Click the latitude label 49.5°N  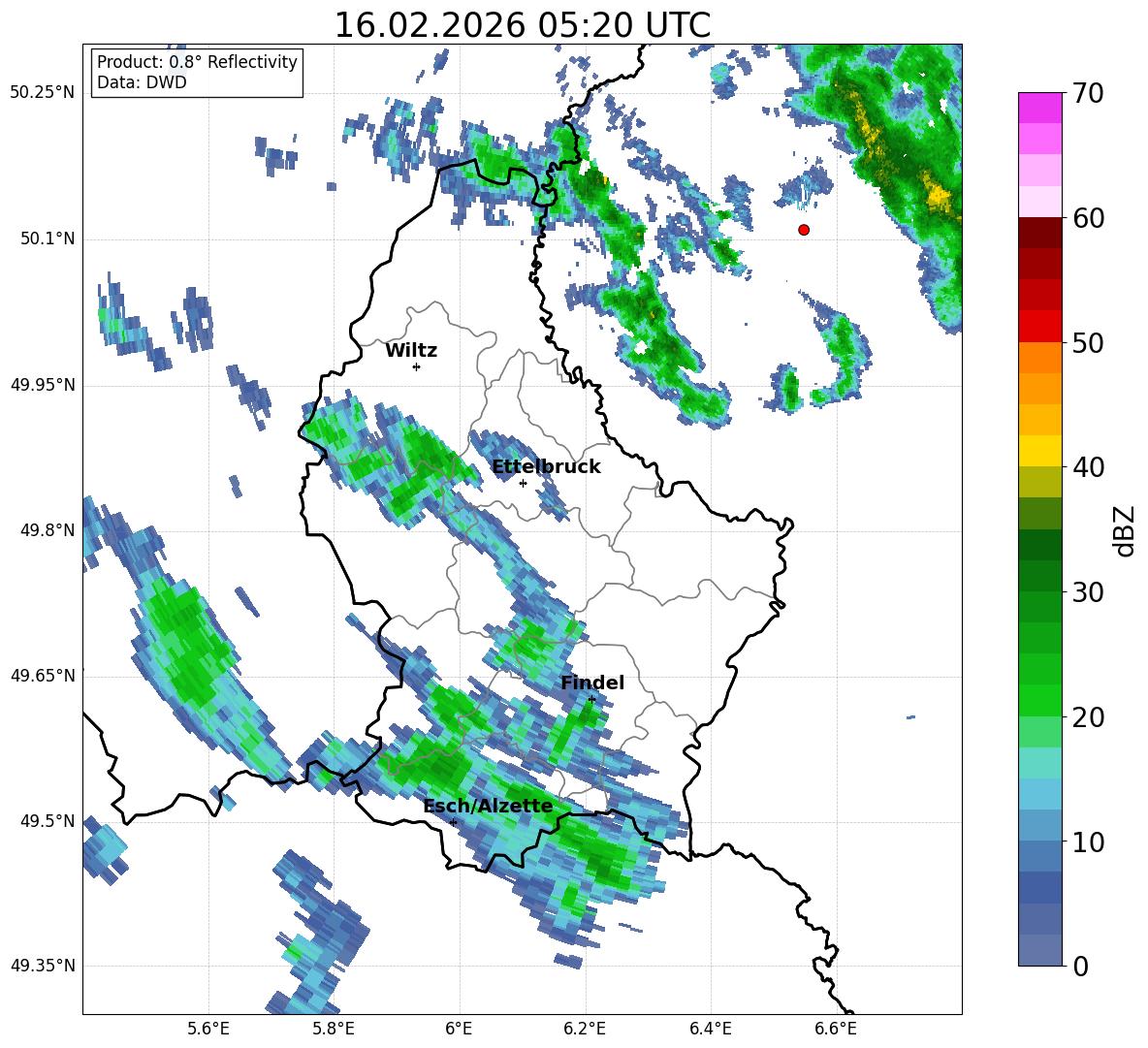tap(48, 820)
